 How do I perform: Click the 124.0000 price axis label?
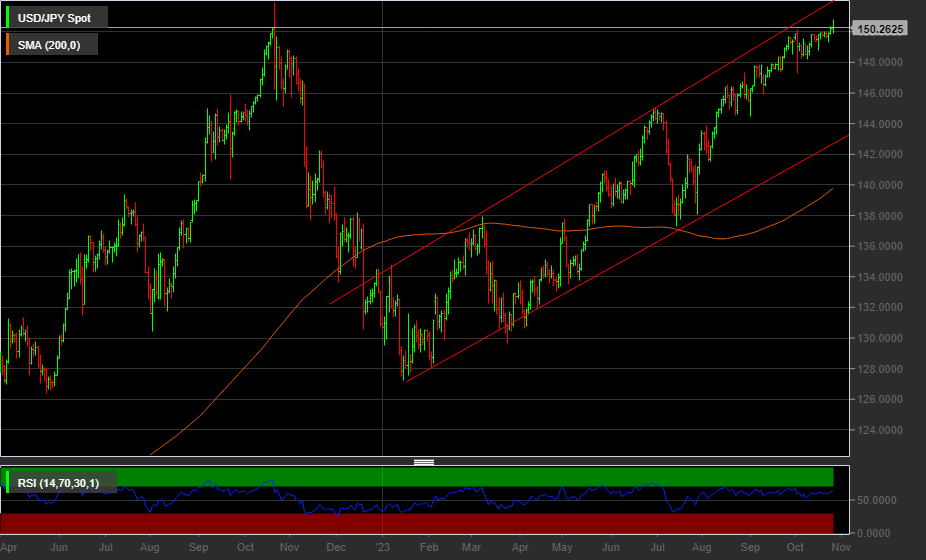pos(878,431)
